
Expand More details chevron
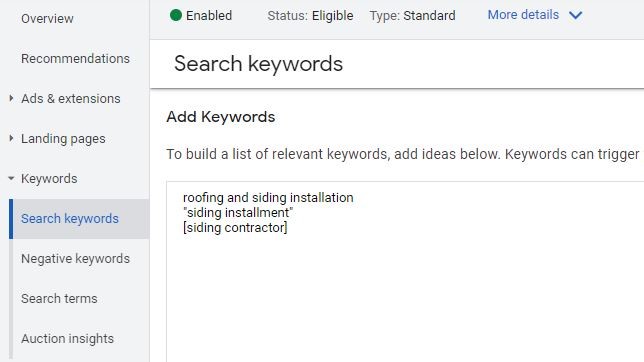pos(575,15)
